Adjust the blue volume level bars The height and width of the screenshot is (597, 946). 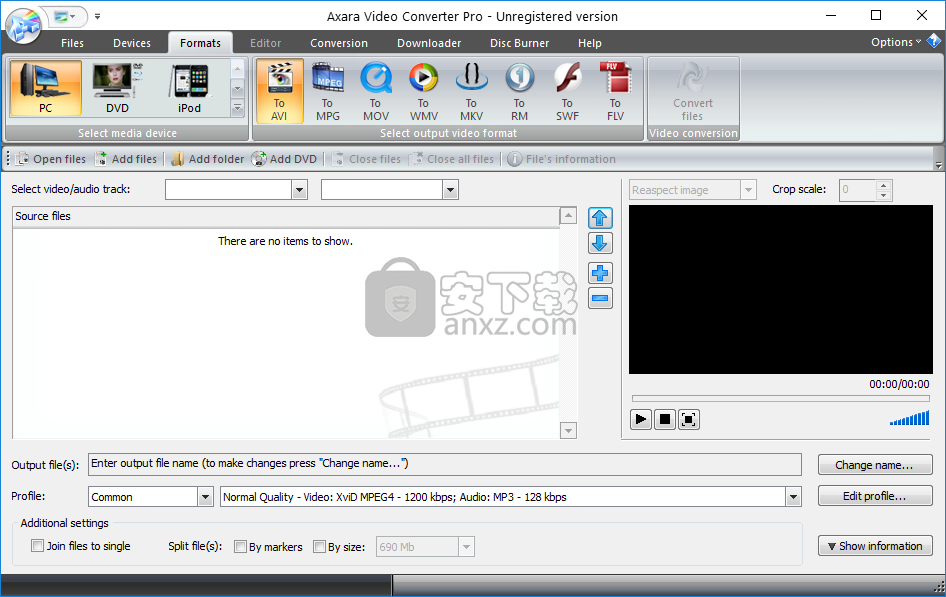coord(909,418)
